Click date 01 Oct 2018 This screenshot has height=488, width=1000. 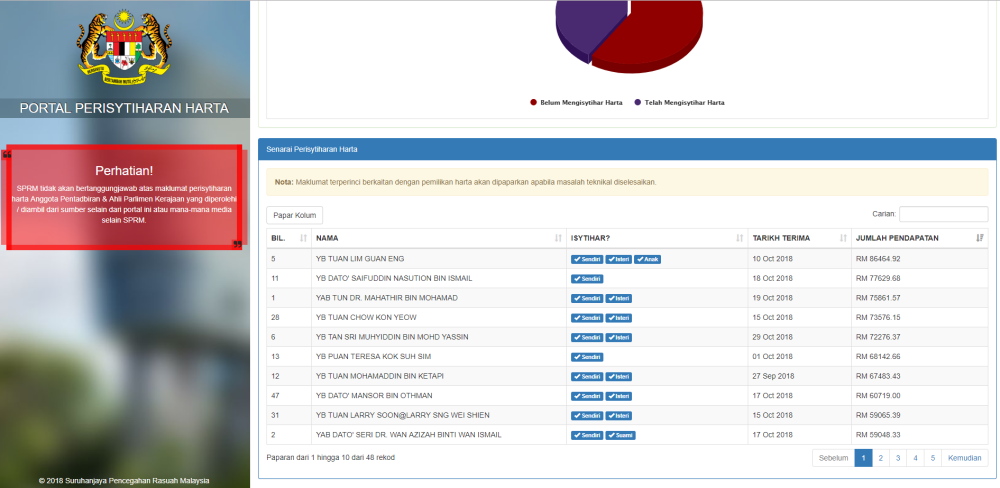773,357
